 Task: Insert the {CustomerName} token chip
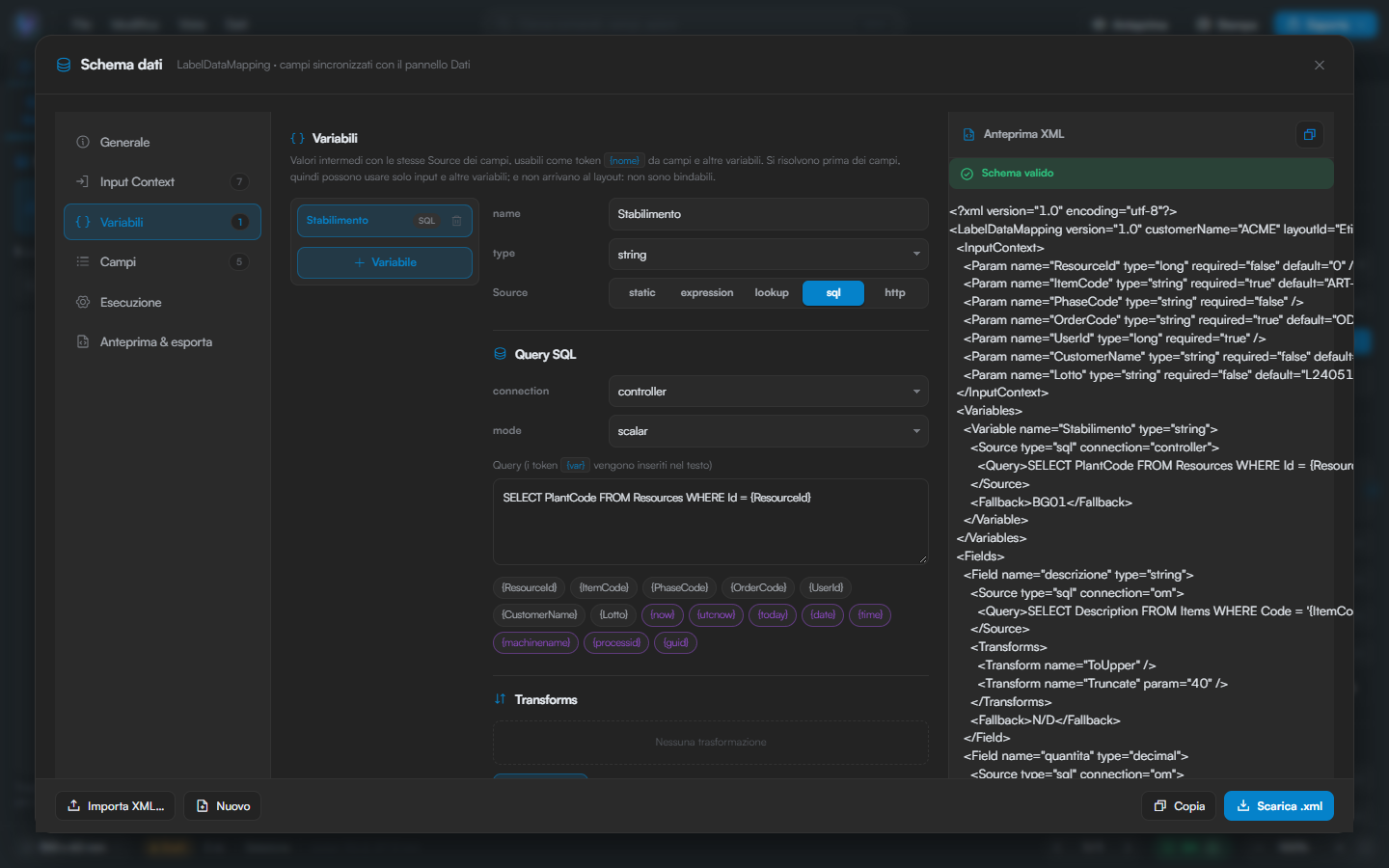pyautogui.click(x=539, y=615)
